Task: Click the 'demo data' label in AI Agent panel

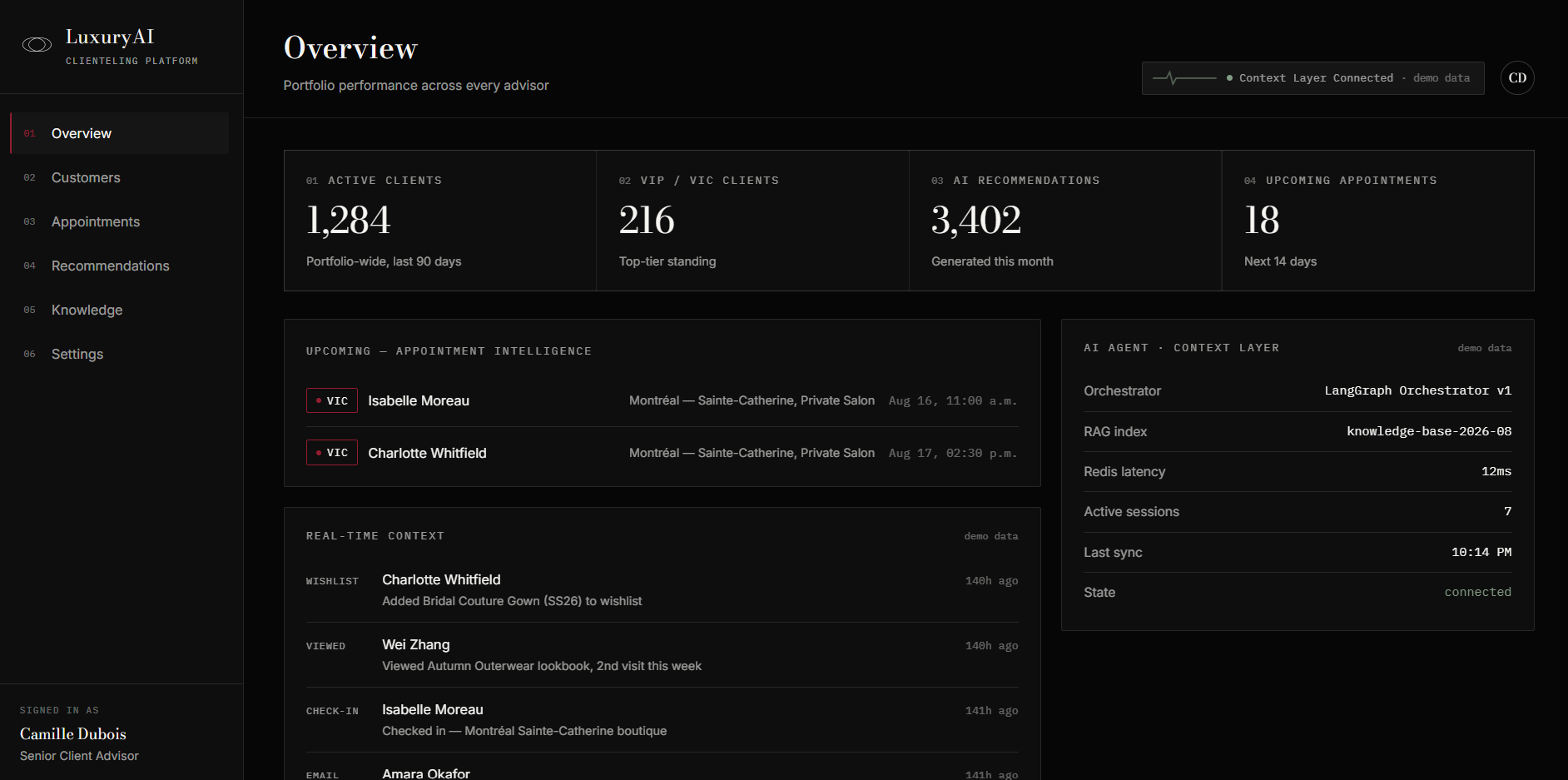Action: pos(1484,348)
